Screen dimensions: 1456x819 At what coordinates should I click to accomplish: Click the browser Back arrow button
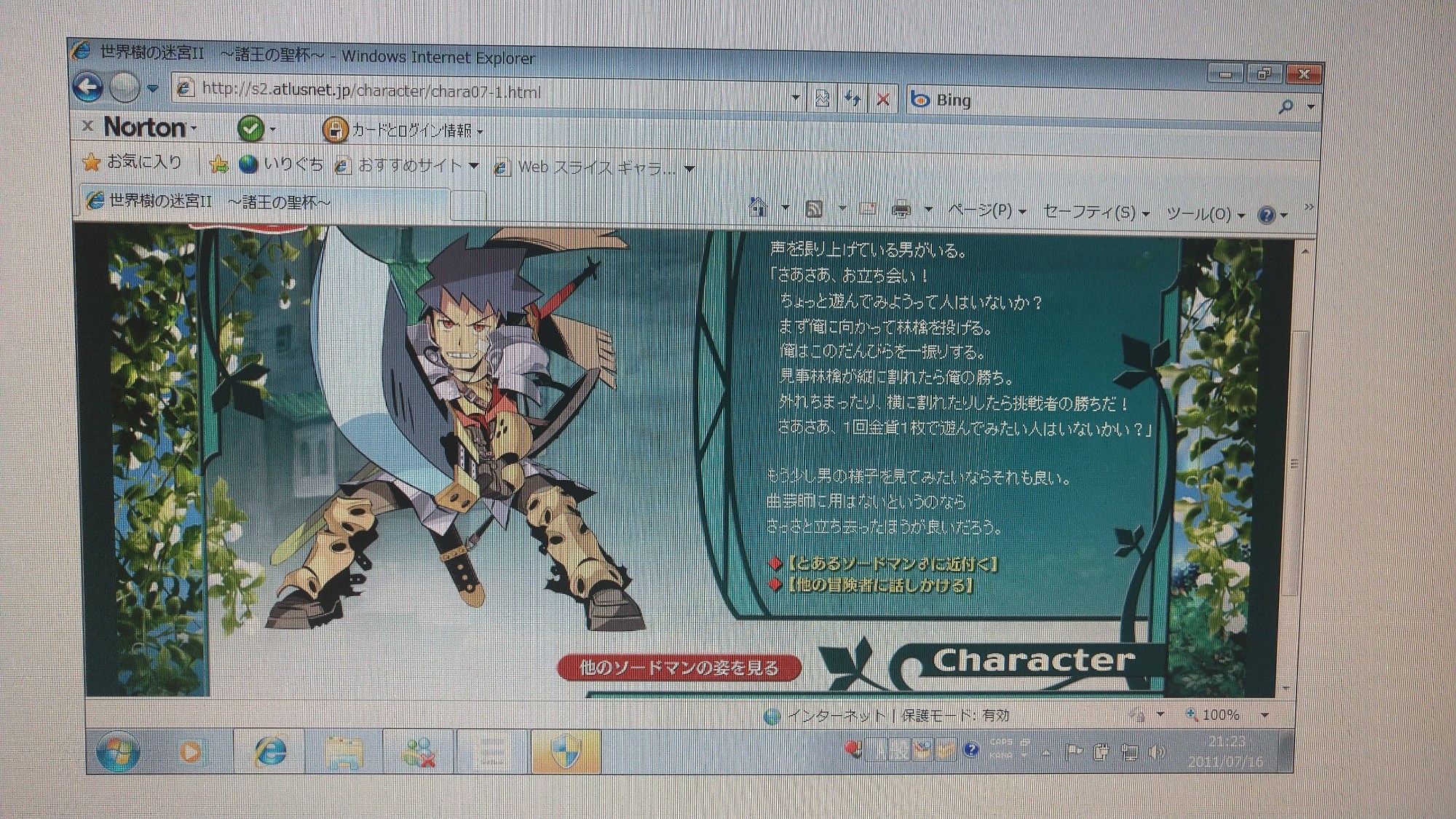pos(88,87)
